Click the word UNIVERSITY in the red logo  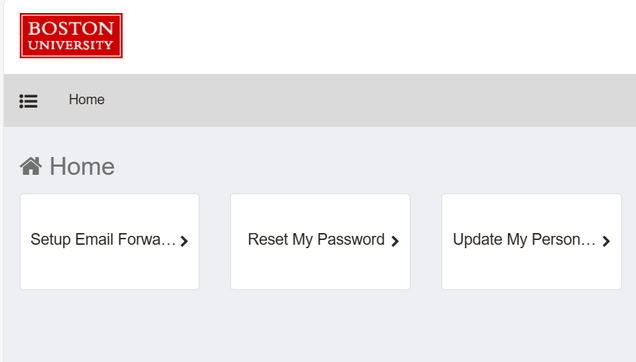coord(71,45)
